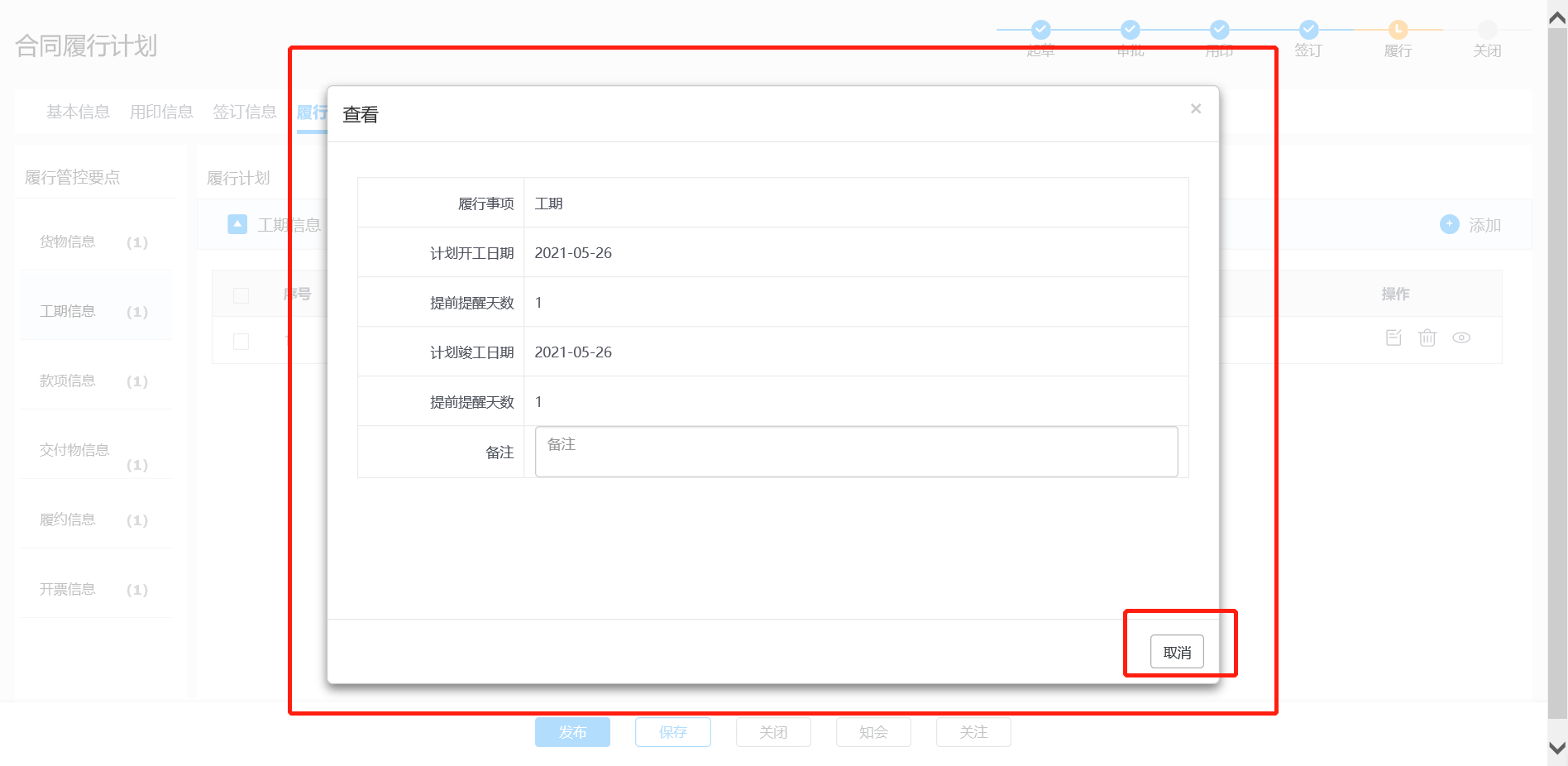The image size is (1568, 766).
Task: Click the eye view icon in the row
Action: pyautogui.click(x=1461, y=338)
